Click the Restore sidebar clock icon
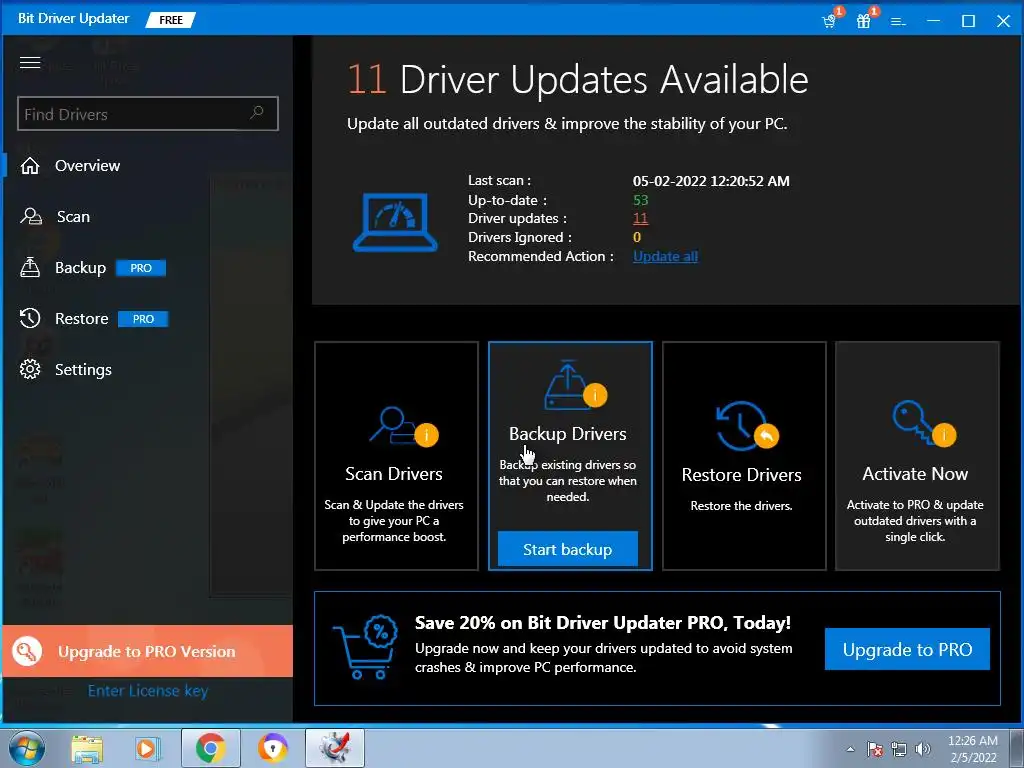 point(30,318)
